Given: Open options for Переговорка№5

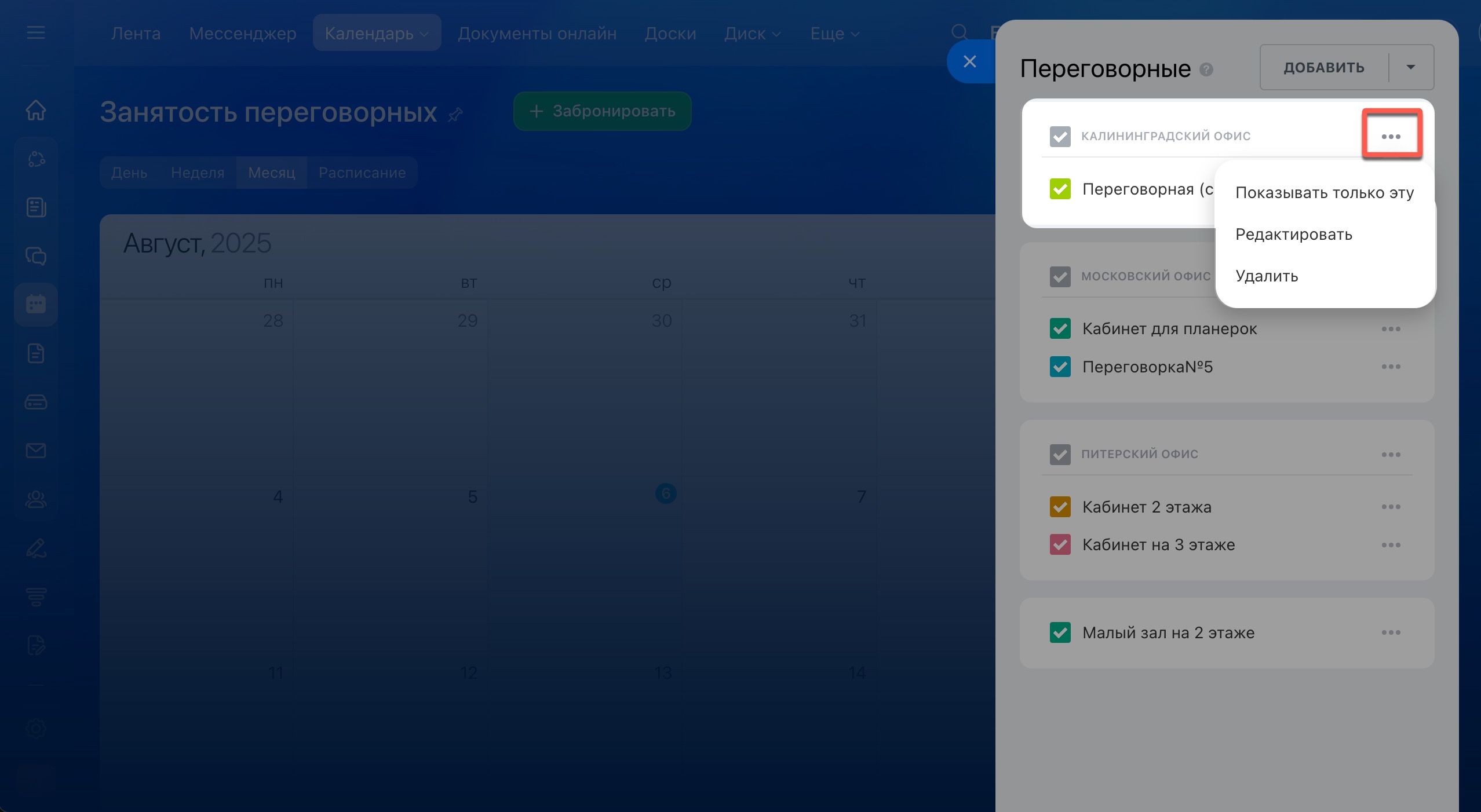Looking at the screenshot, I should 1391,367.
